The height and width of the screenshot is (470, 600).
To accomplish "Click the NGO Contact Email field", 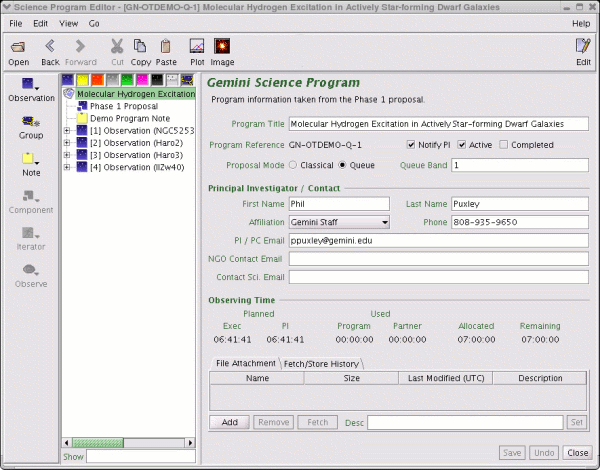I will (439, 259).
